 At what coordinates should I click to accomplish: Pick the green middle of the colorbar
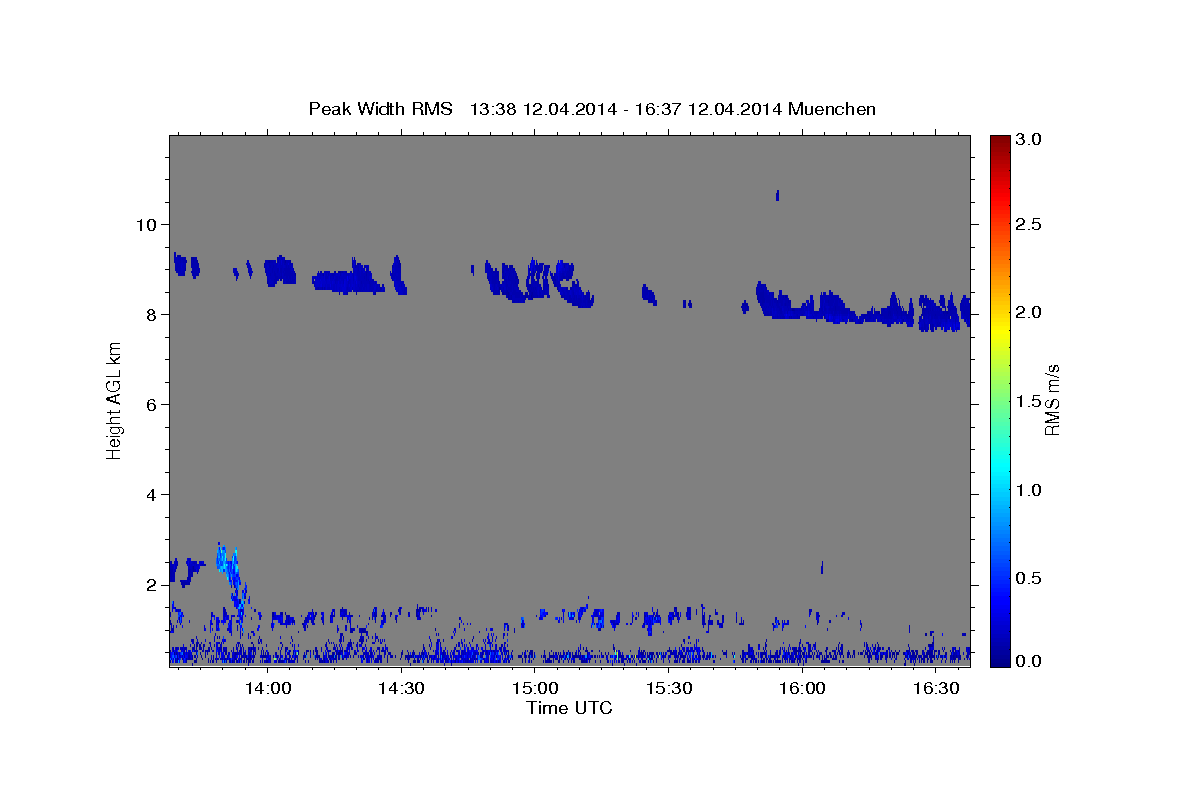(999, 401)
